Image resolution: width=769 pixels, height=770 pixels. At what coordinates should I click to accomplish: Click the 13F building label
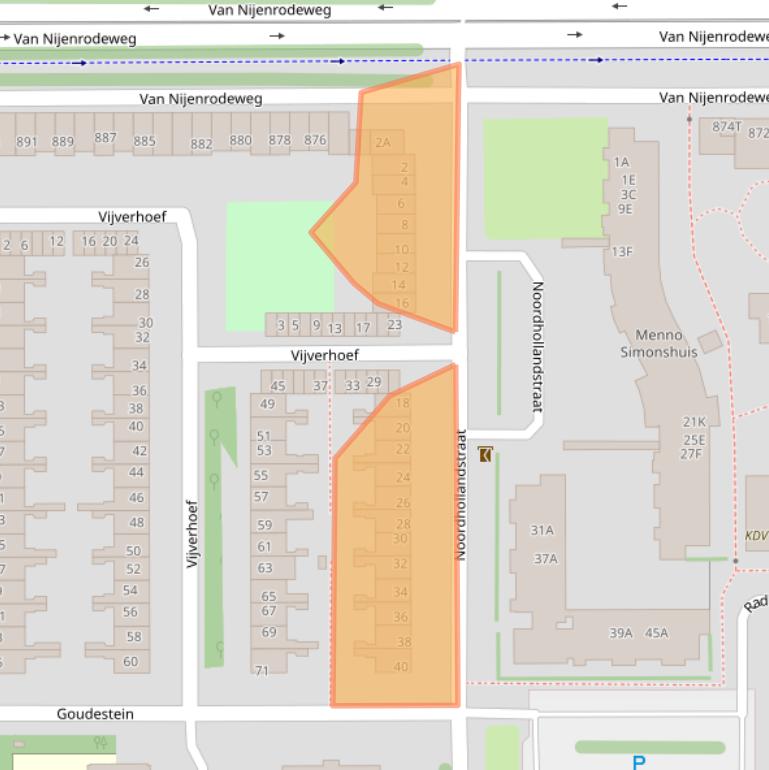tap(622, 252)
